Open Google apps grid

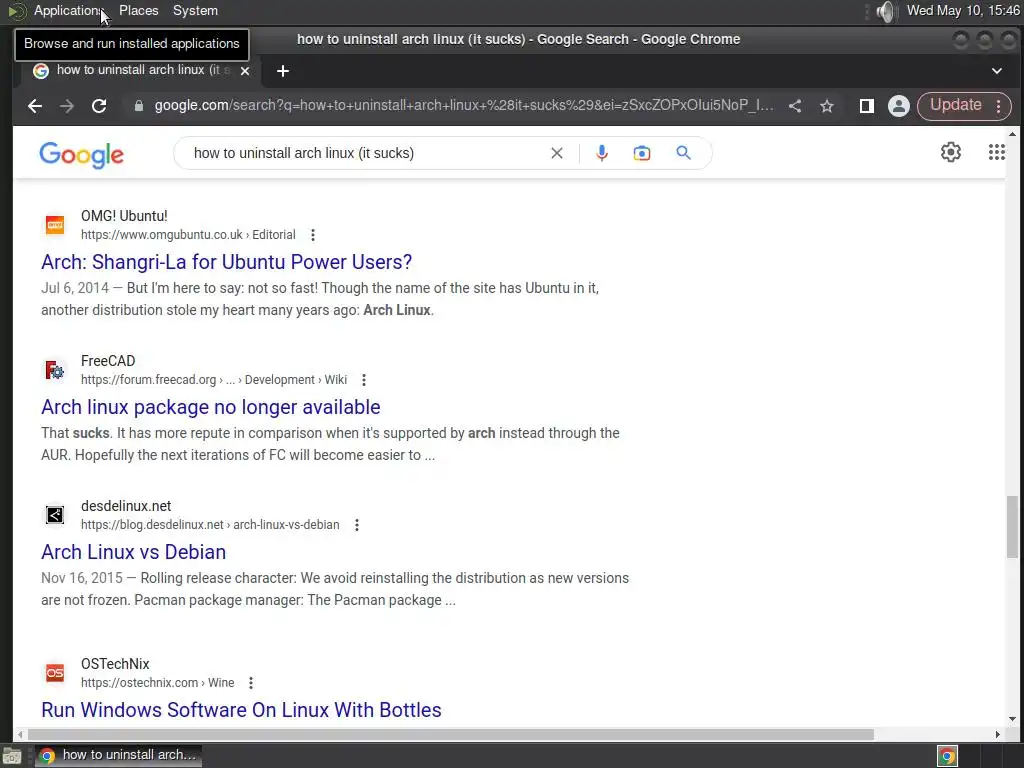pos(997,152)
